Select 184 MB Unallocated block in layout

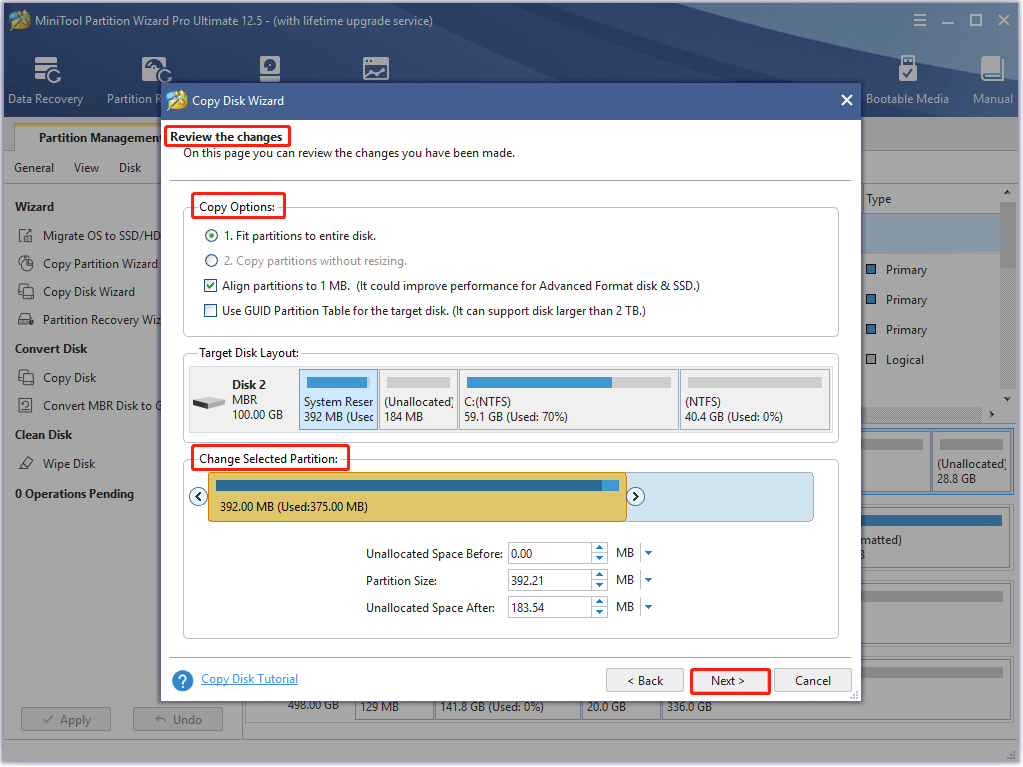[x=418, y=399]
